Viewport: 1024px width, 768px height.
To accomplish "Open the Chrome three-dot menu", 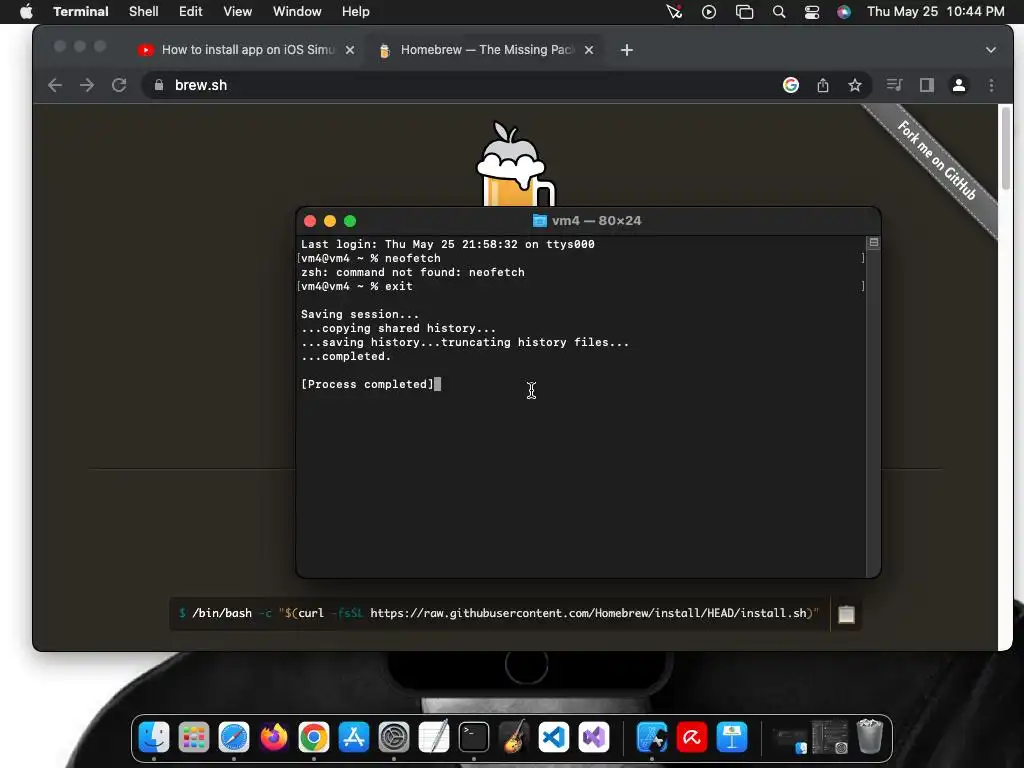I will tap(991, 85).
